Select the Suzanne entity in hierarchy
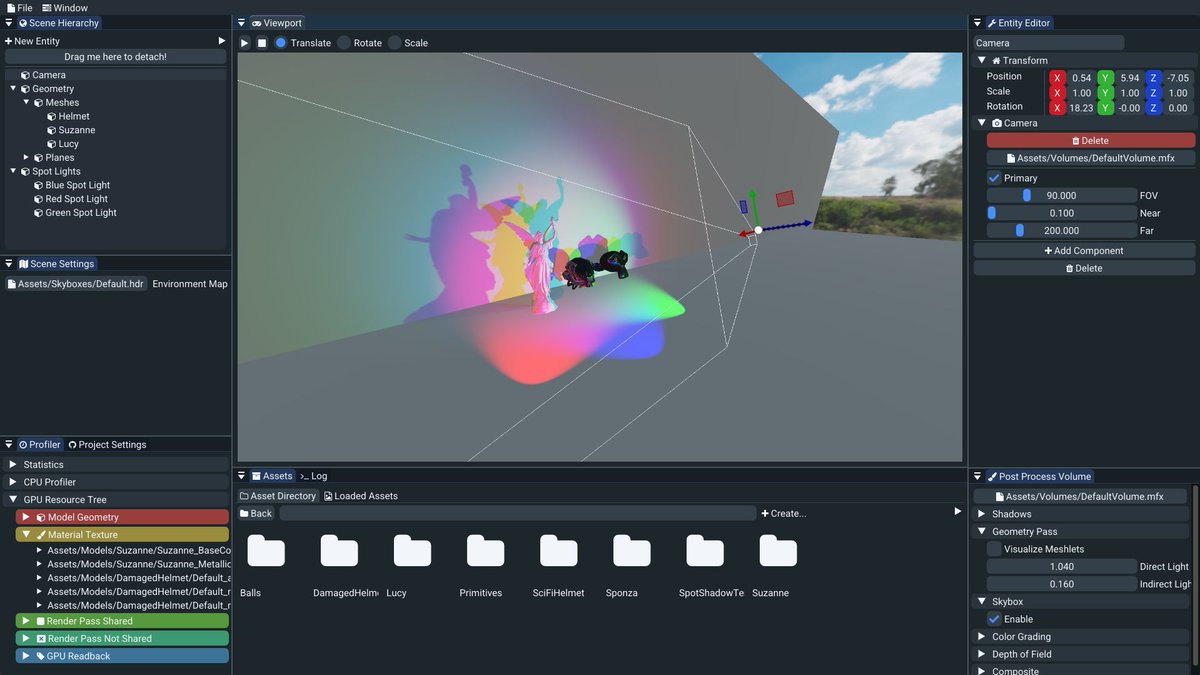This screenshot has width=1200, height=675. click(77, 130)
